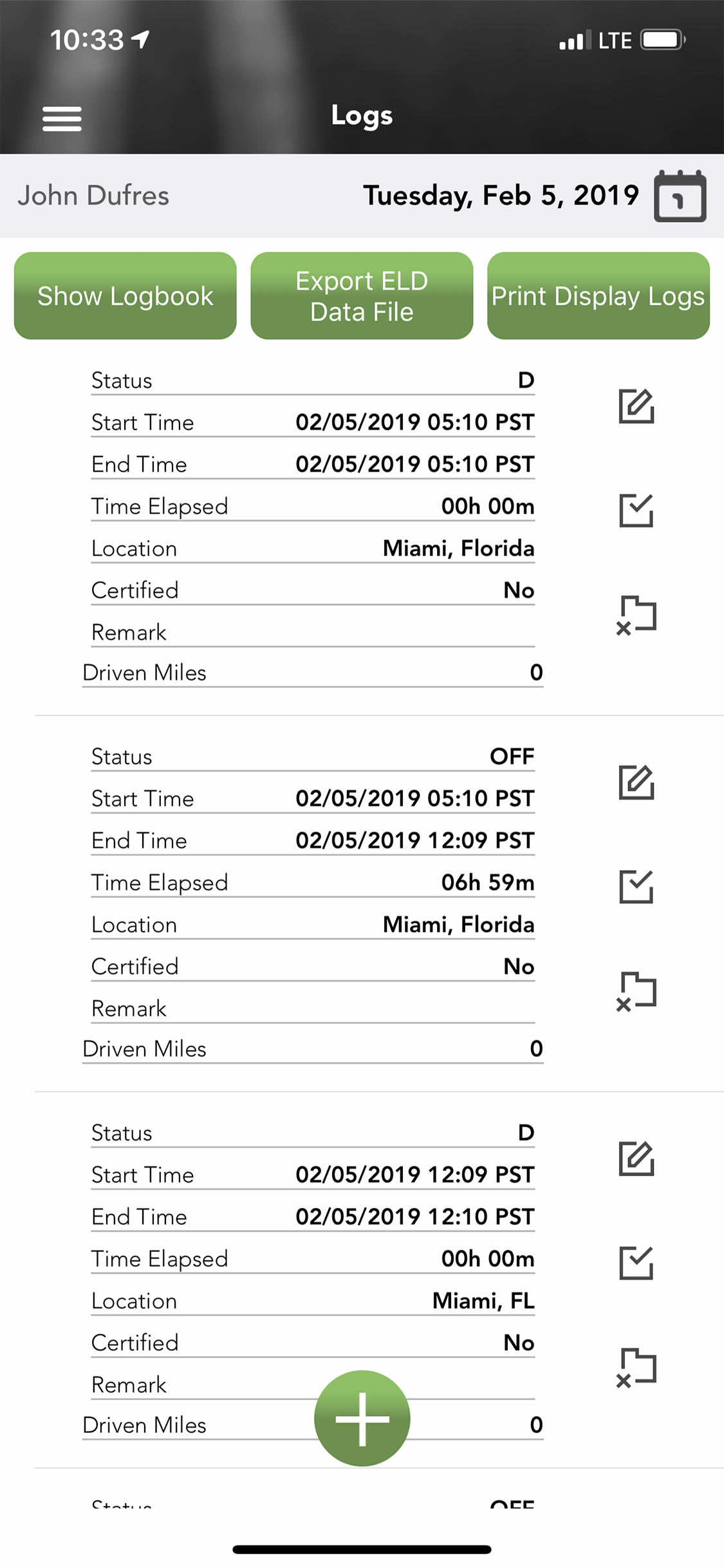Viewport: 724px width, 1568px height.
Task: Certify the first driving log entry
Action: click(x=636, y=510)
